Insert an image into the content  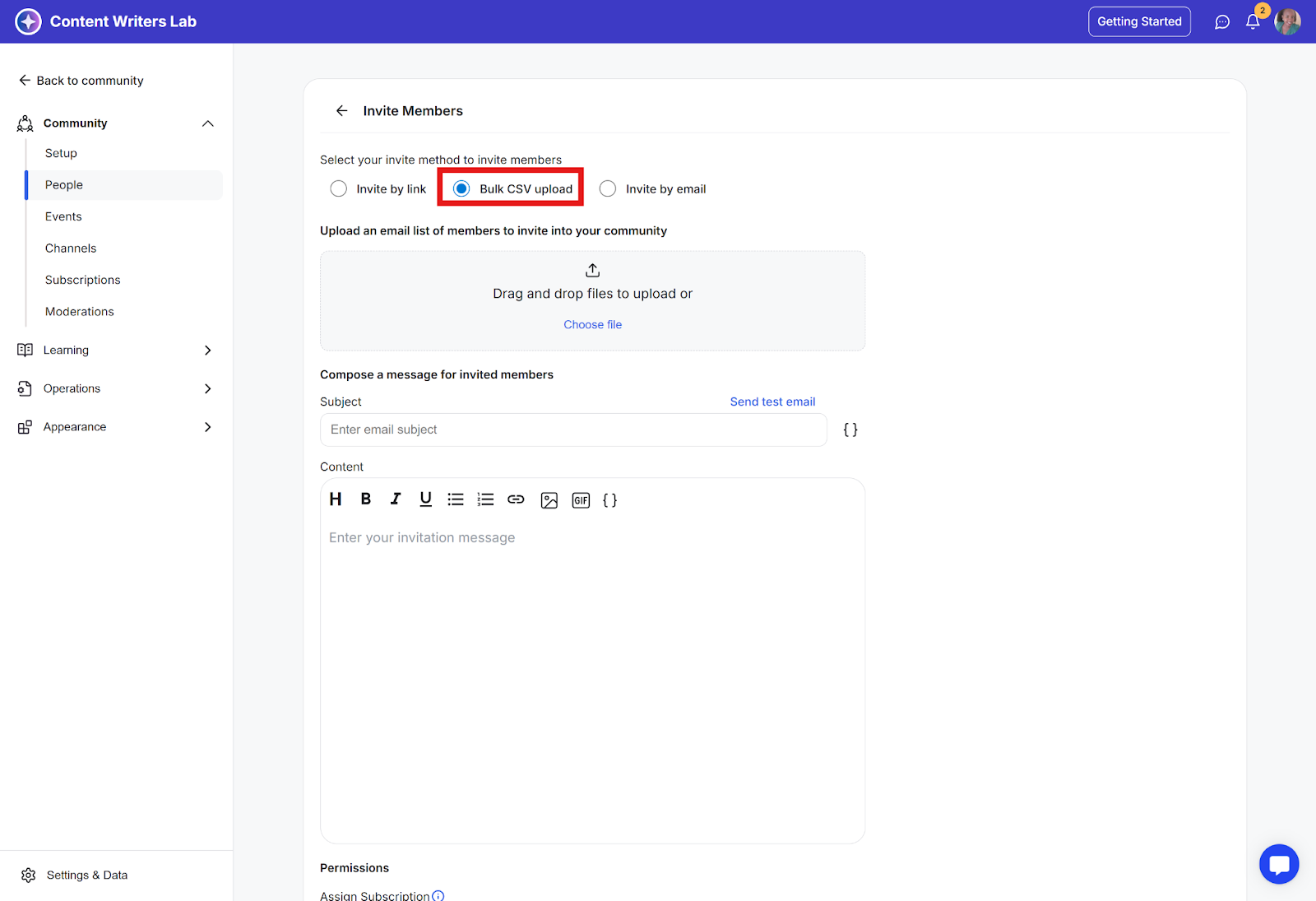click(549, 500)
